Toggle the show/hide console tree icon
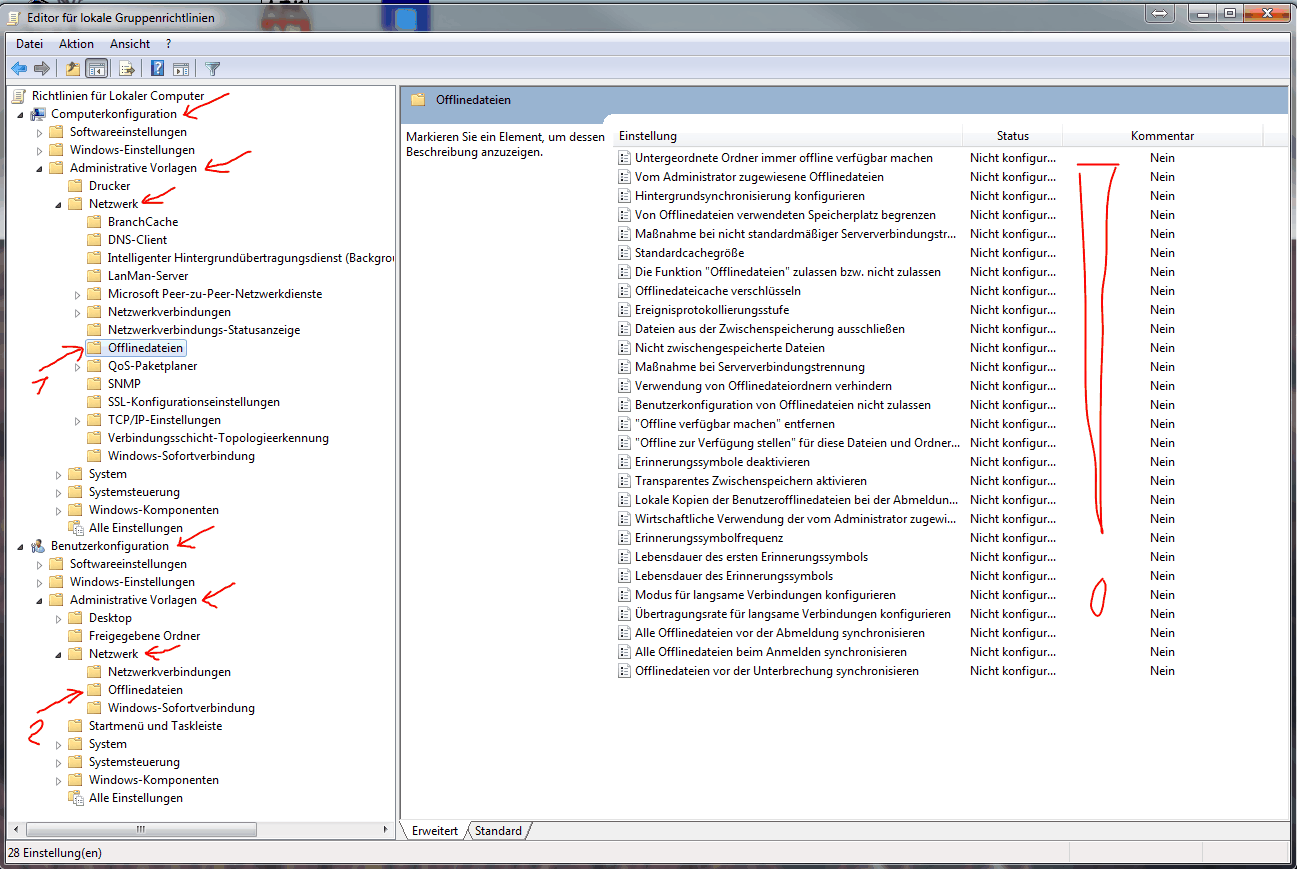Viewport: 1297px width, 869px height. [x=97, y=69]
